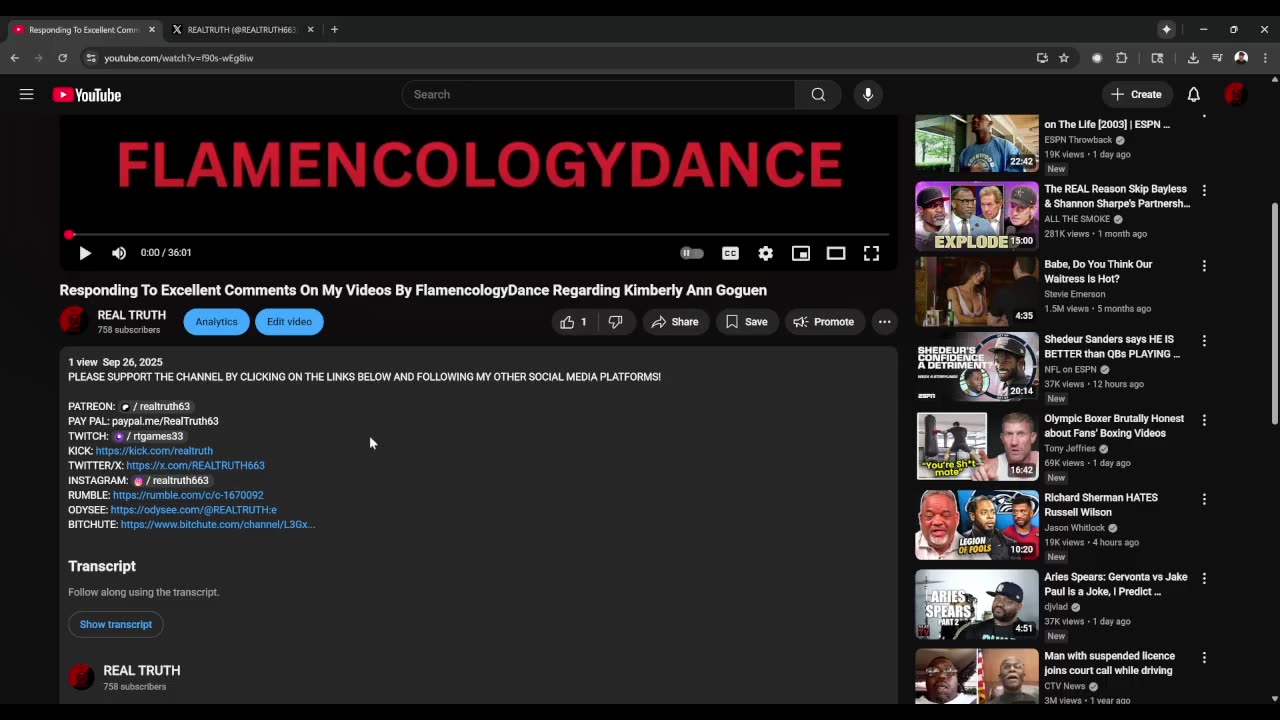
Task: Show the video transcript
Action: (116, 625)
